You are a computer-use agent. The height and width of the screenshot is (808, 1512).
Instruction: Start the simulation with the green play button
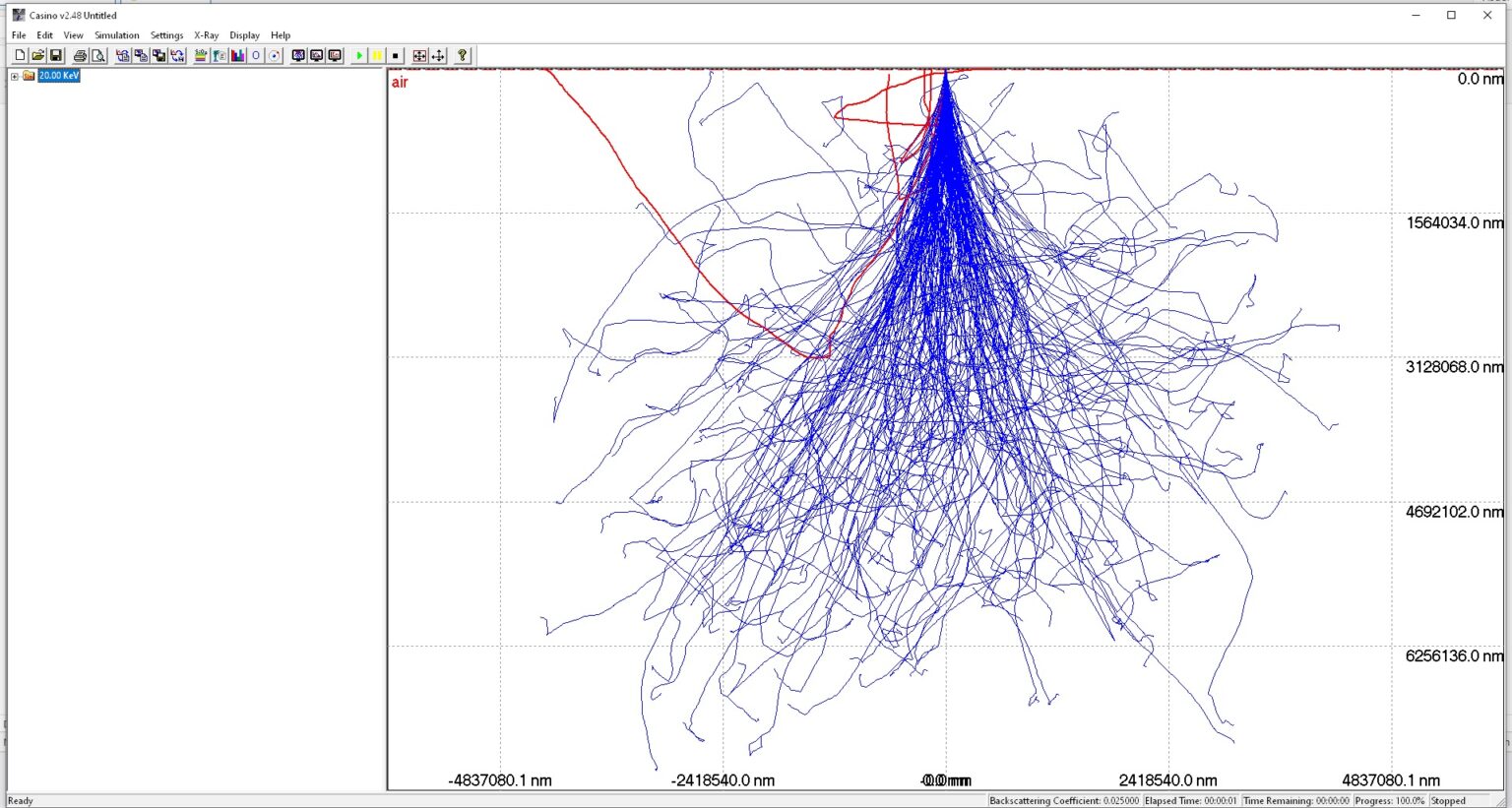coord(358,56)
